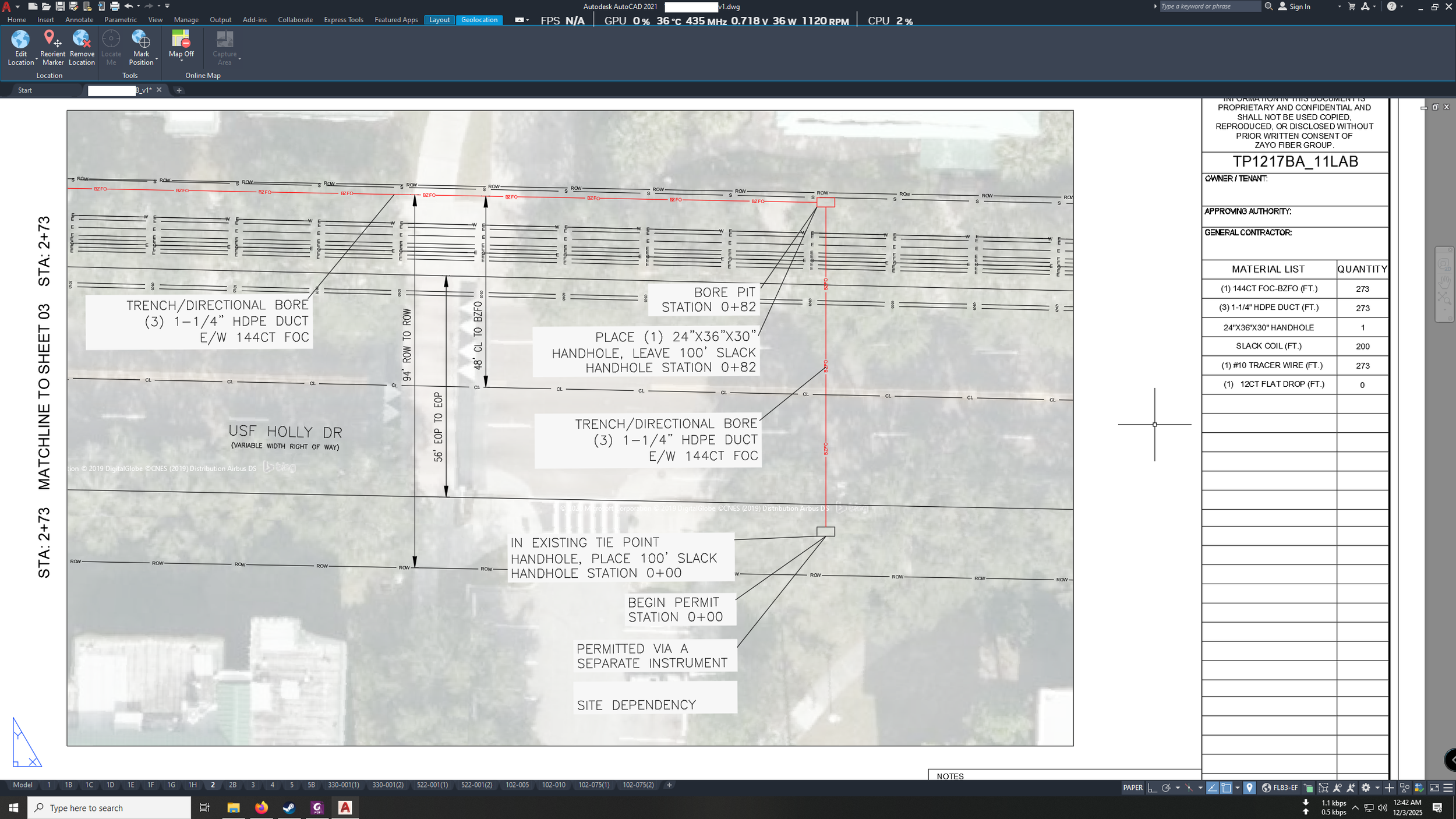This screenshot has width=1456, height=819.
Task: Click the Edit Location globe icon
Action: (20, 39)
